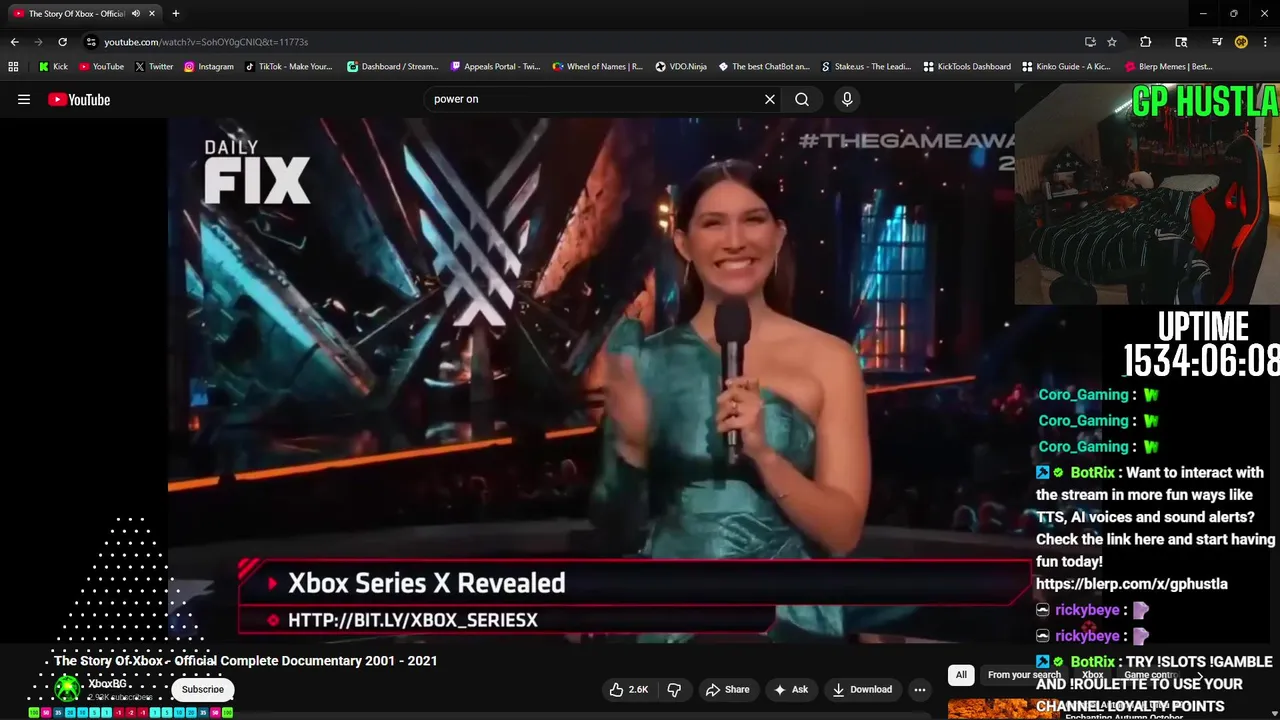This screenshot has width=1280, height=720.
Task: Dislike the video with thumbs down
Action: [674, 689]
